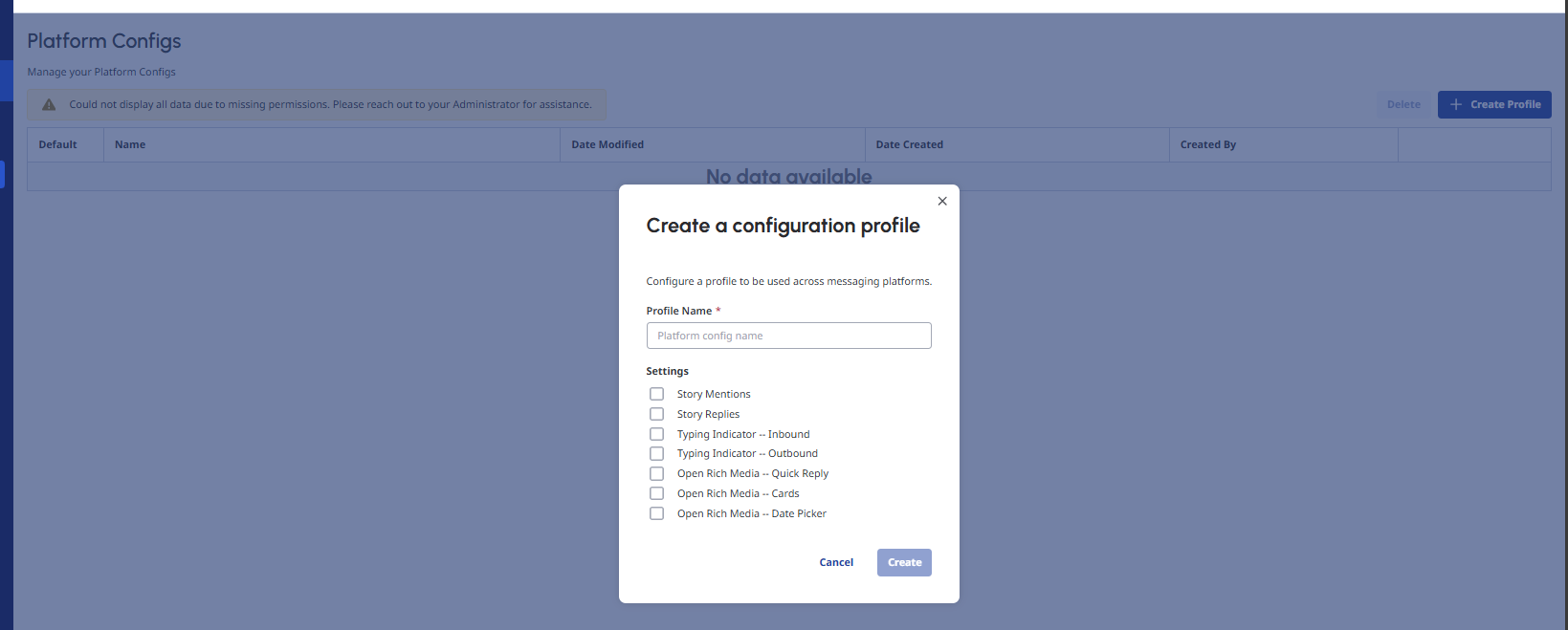The image size is (1568, 630).
Task: Toggle the Story Replies setting
Action: coord(656,414)
